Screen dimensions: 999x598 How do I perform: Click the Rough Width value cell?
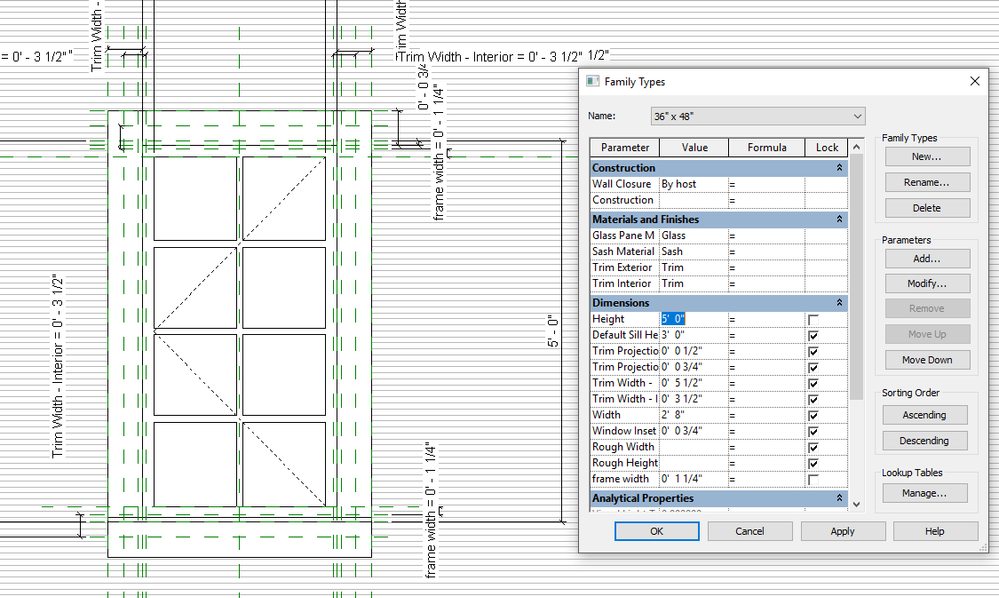click(x=693, y=447)
